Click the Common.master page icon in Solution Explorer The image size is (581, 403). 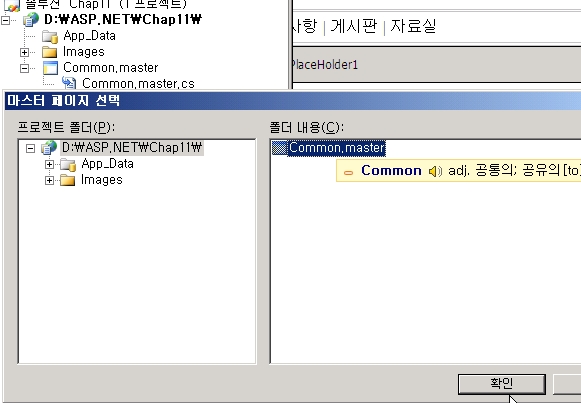click(x=50, y=68)
